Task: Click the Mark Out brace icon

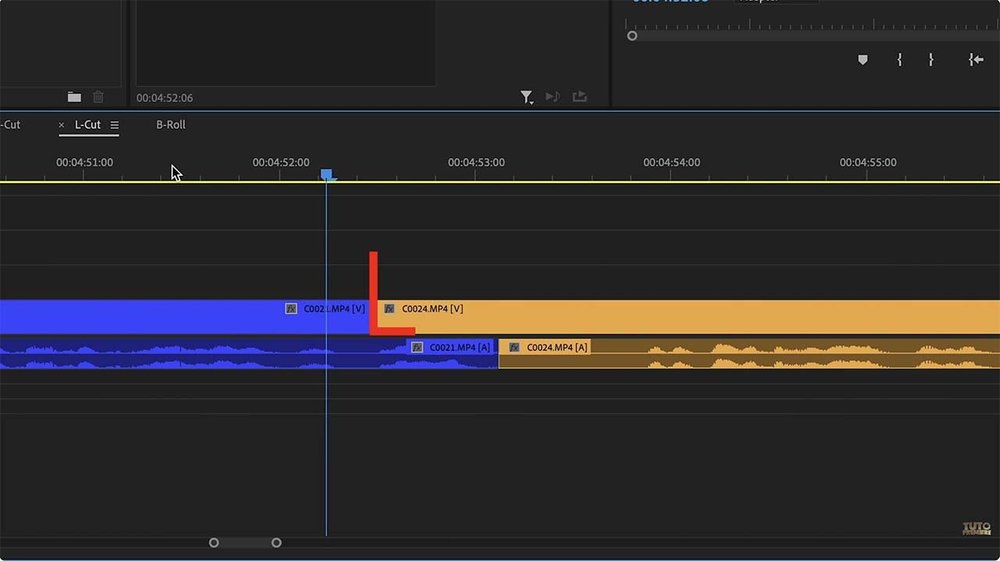Action: (x=931, y=60)
